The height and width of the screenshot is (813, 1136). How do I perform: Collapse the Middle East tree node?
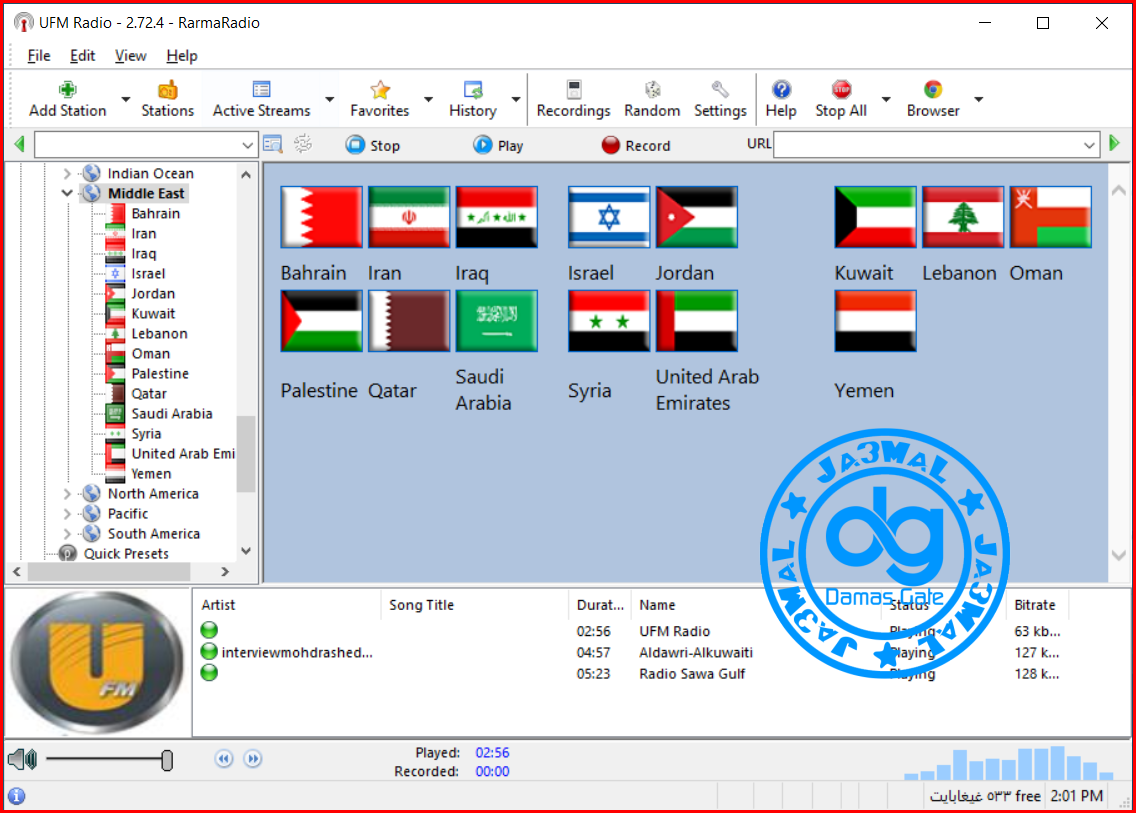[x=67, y=193]
